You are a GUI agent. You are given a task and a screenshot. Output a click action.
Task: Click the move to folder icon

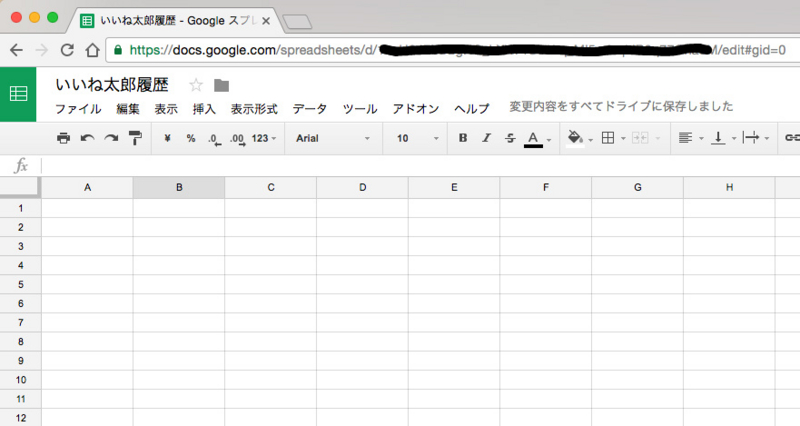click(x=221, y=85)
